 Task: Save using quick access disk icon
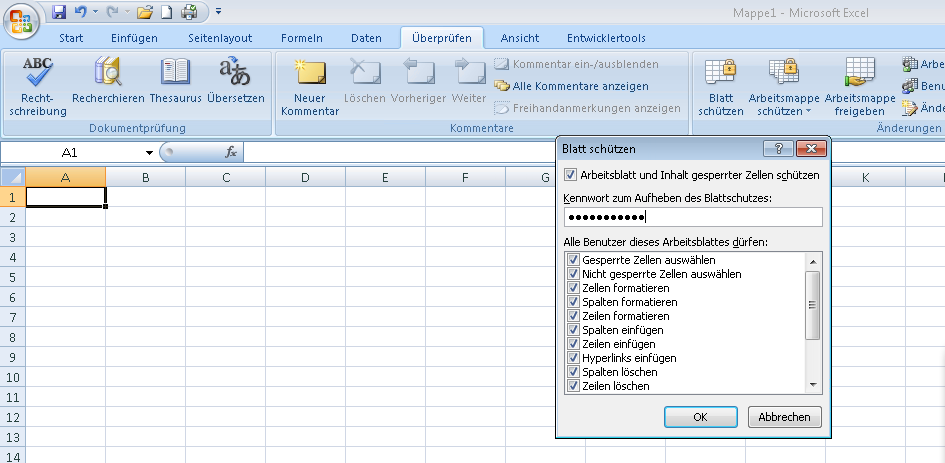59,12
